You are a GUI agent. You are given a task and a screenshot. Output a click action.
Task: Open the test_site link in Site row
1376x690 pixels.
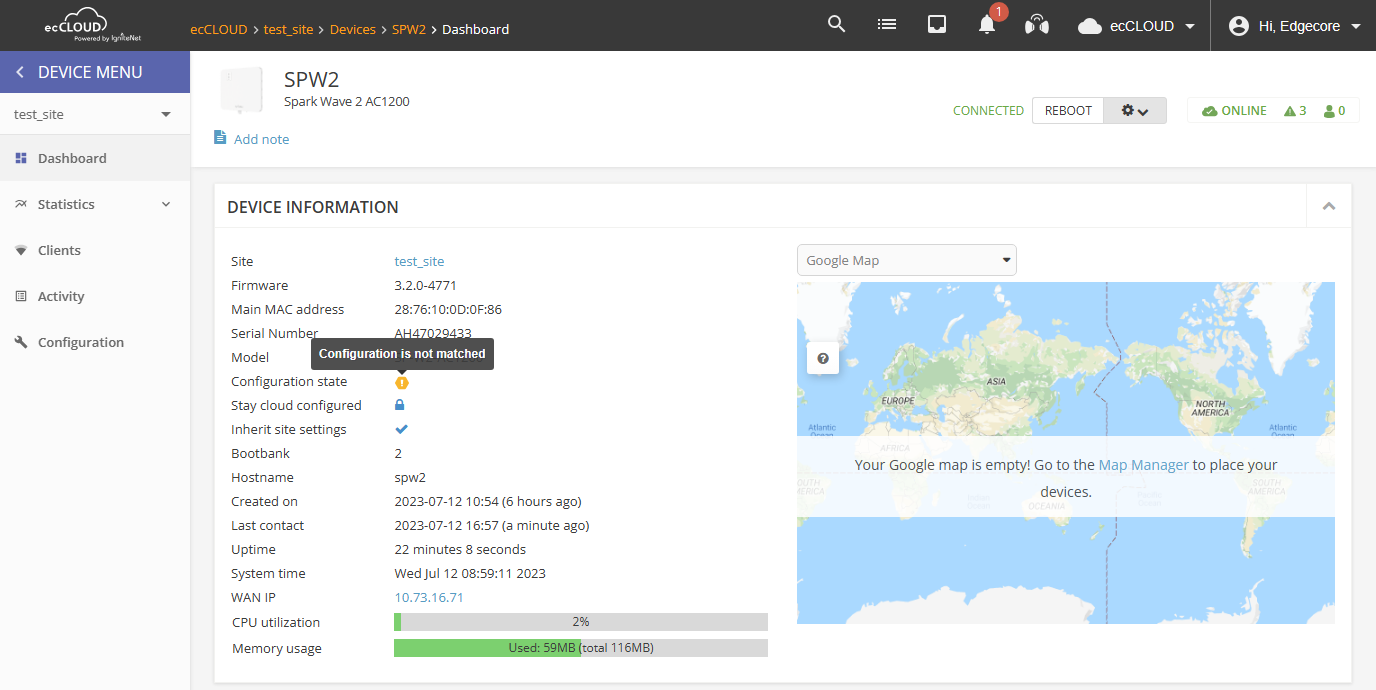click(419, 261)
